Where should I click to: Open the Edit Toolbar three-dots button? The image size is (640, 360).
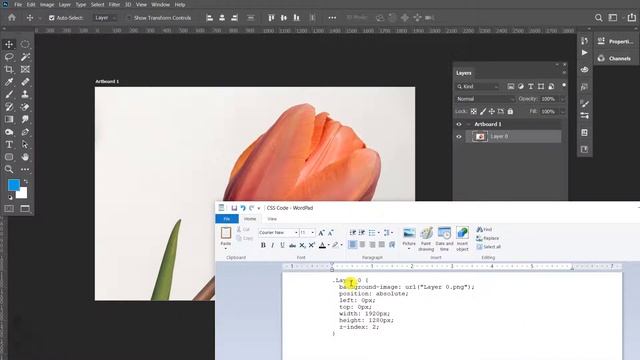(x=25, y=169)
